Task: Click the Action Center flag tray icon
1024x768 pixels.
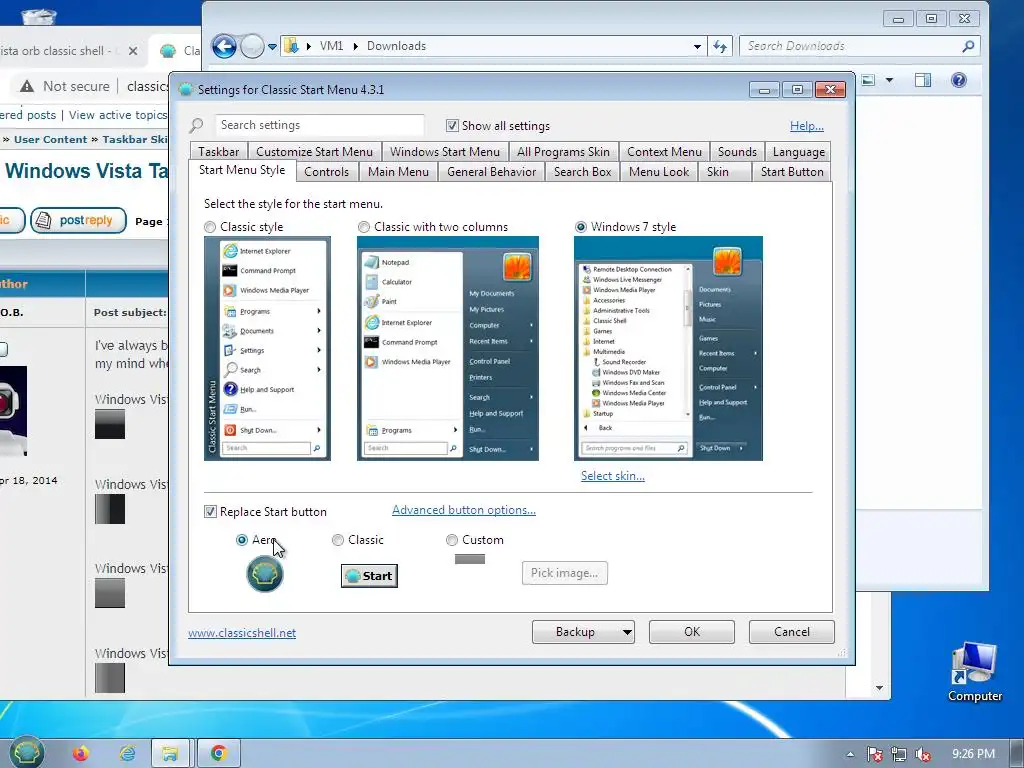Action: 874,754
